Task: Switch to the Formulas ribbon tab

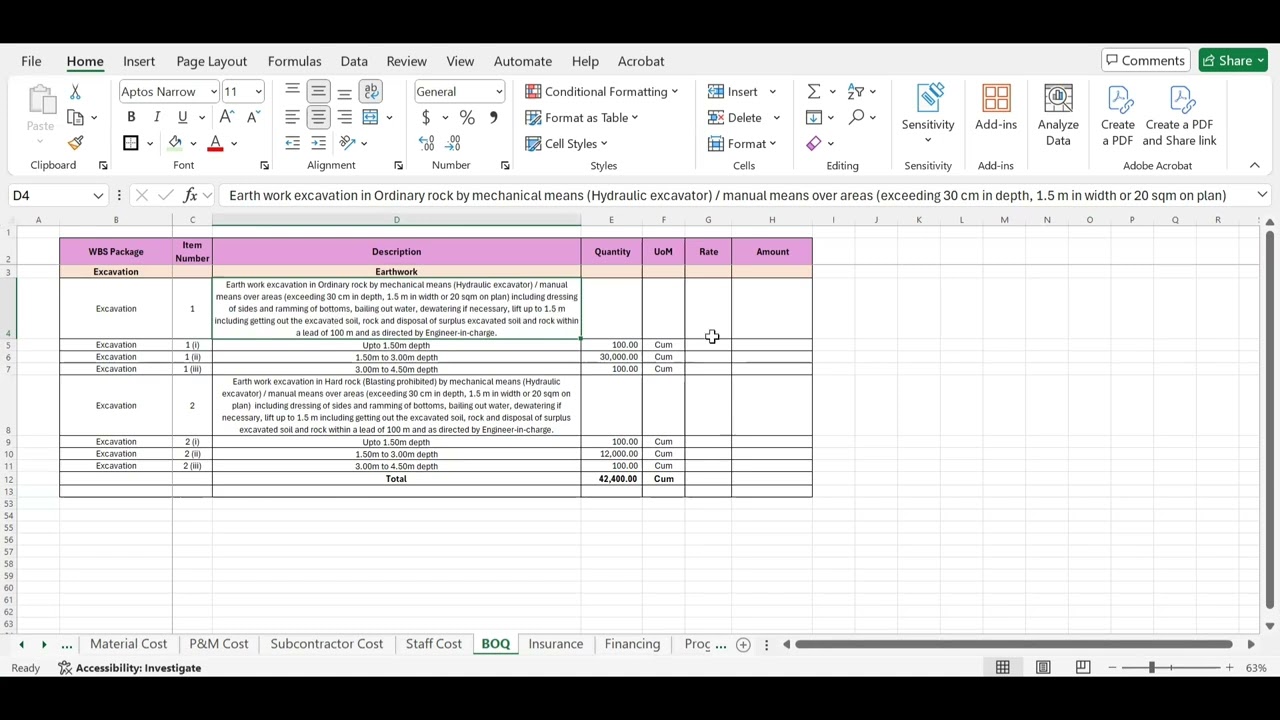Action: click(x=294, y=61)
